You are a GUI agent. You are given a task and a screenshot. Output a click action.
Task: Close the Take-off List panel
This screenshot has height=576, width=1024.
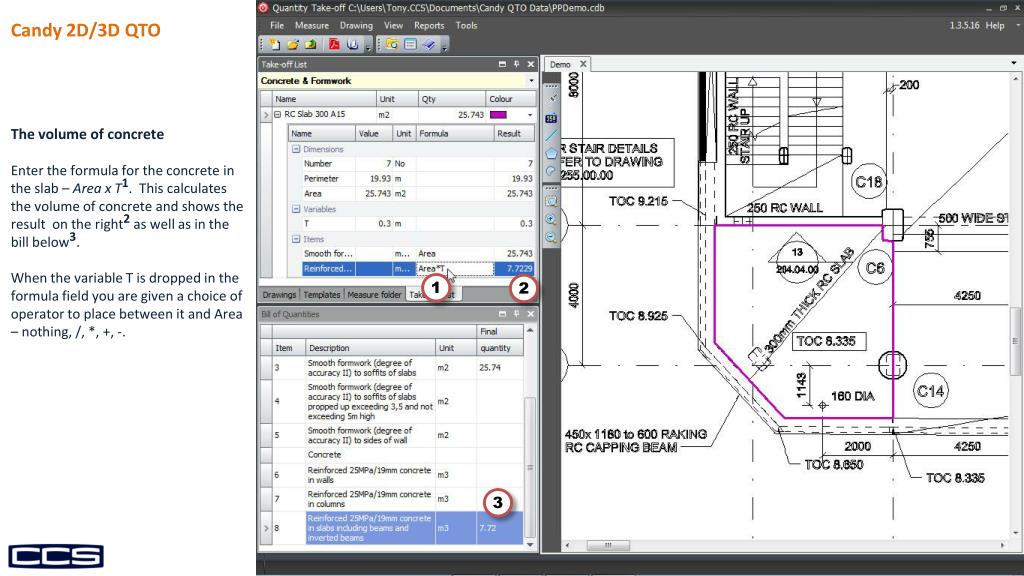(x=531, y=64)
